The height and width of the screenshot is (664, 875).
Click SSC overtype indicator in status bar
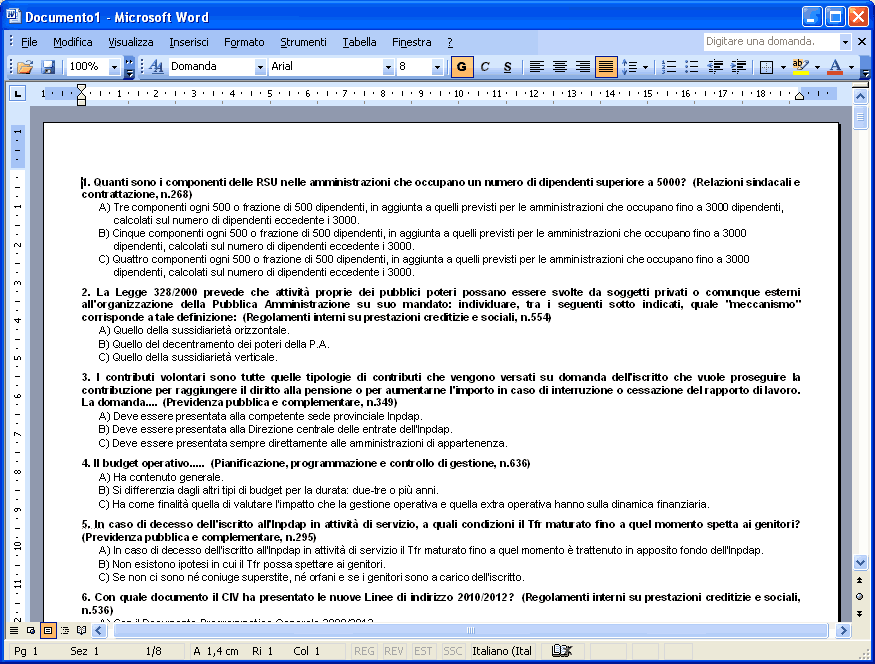[x=452, y=651]
